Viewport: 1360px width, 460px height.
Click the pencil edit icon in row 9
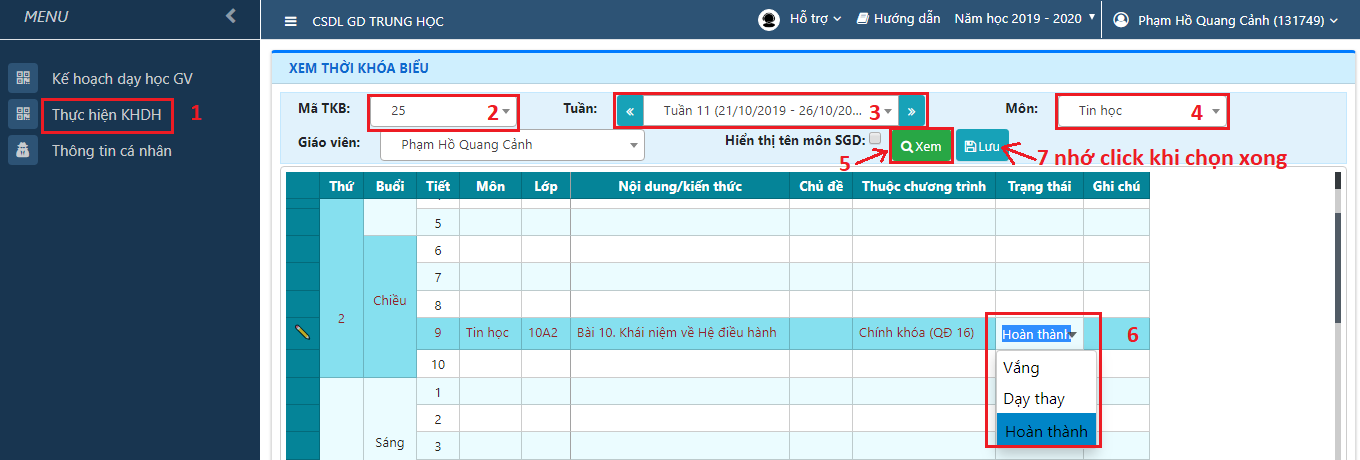point(303,333)
